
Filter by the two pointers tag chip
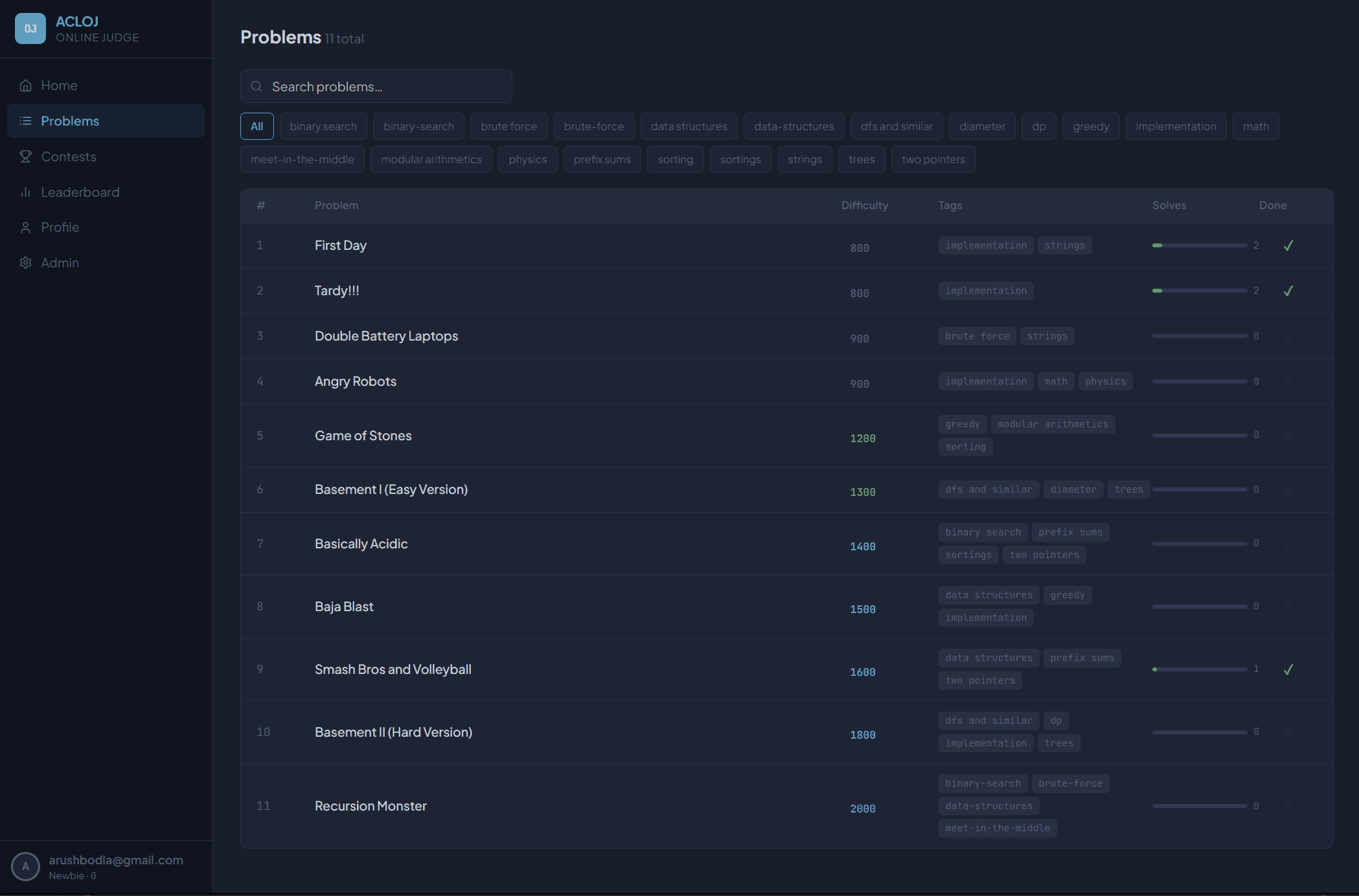[x=933, y=159]
